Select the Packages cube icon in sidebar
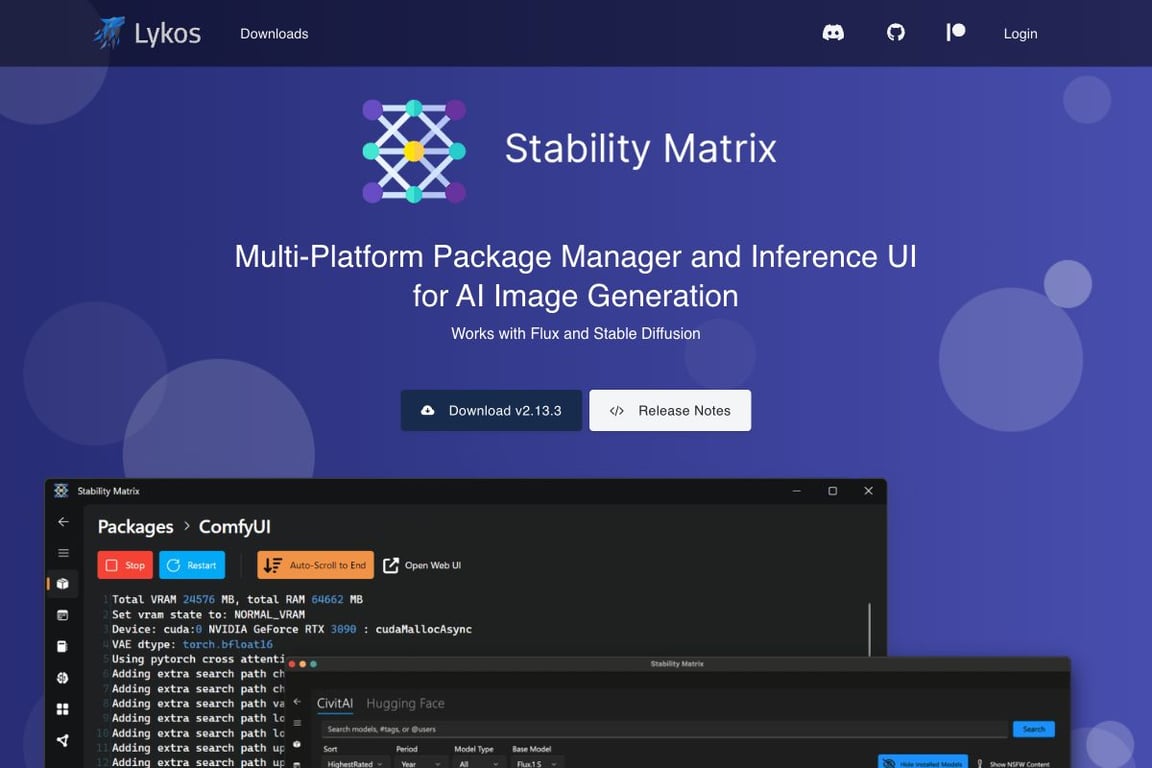 click(62, 584)
